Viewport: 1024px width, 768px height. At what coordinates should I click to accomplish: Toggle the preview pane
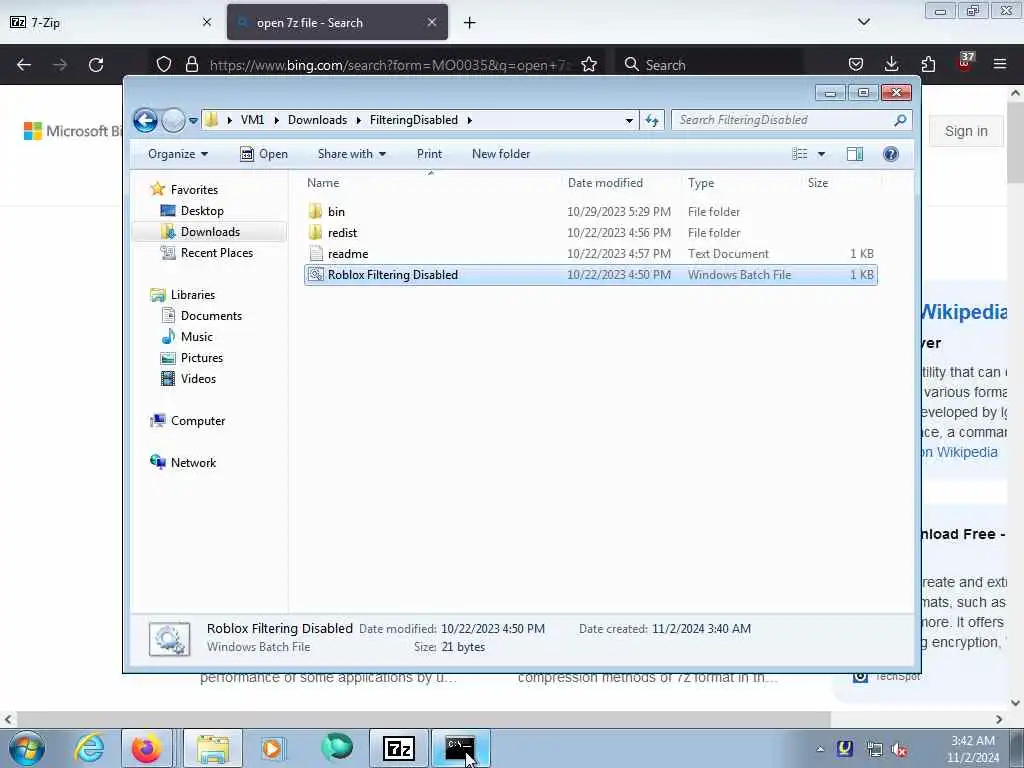point(855,154)
